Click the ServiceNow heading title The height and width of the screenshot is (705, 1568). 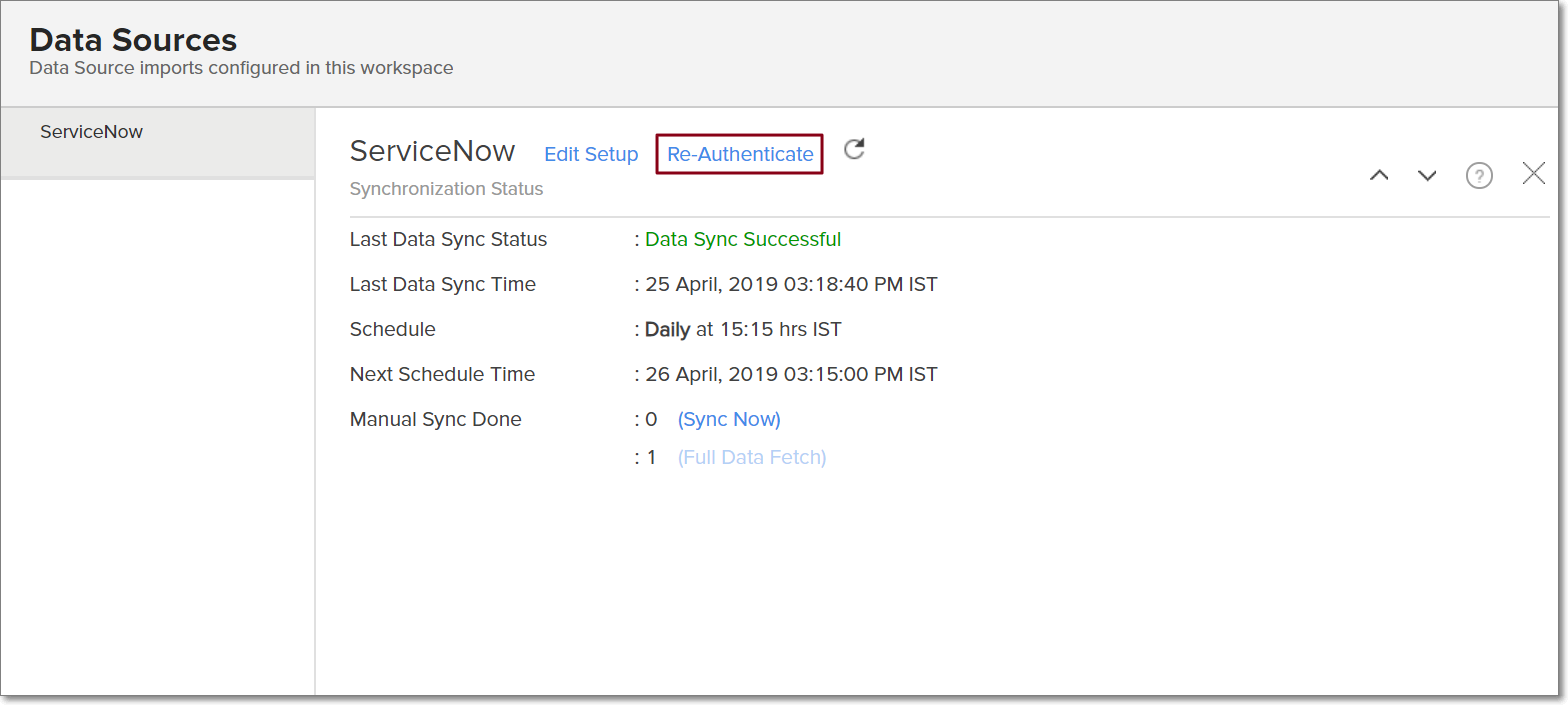click(432, 151)
